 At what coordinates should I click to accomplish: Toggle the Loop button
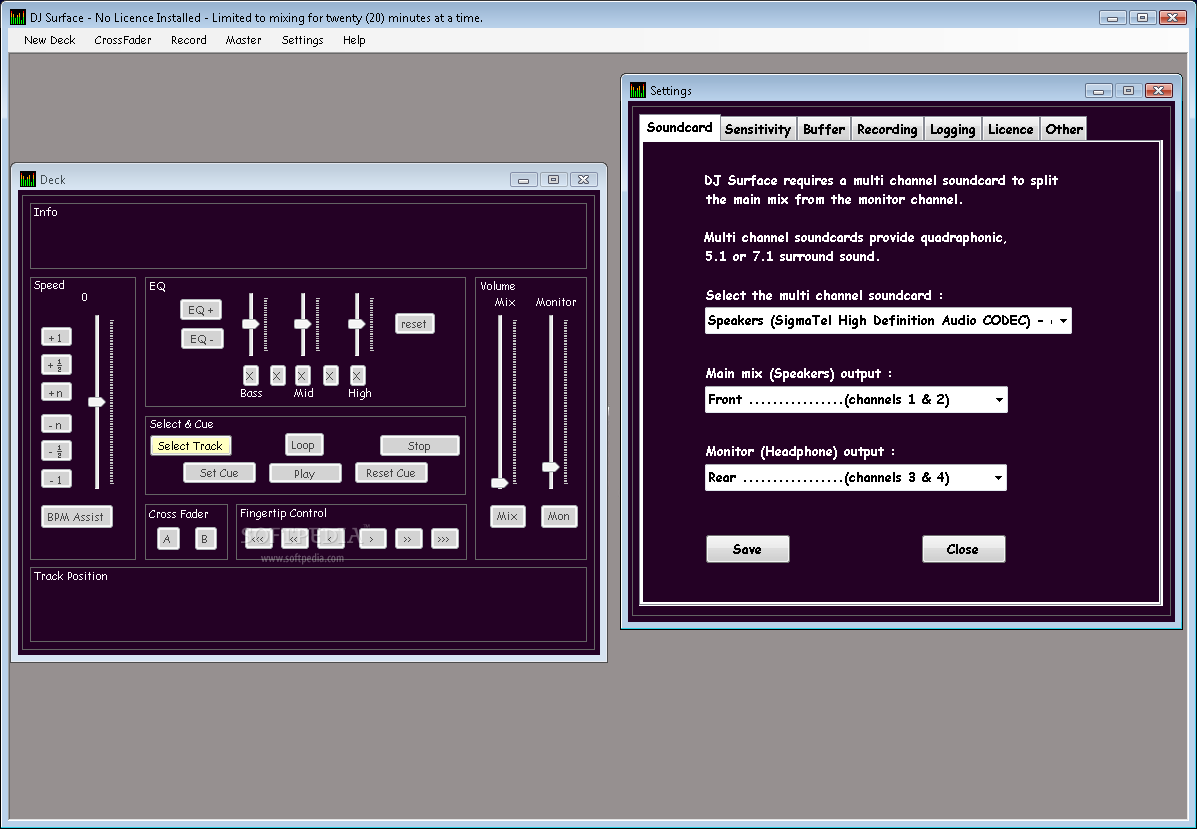click(303, 445)
